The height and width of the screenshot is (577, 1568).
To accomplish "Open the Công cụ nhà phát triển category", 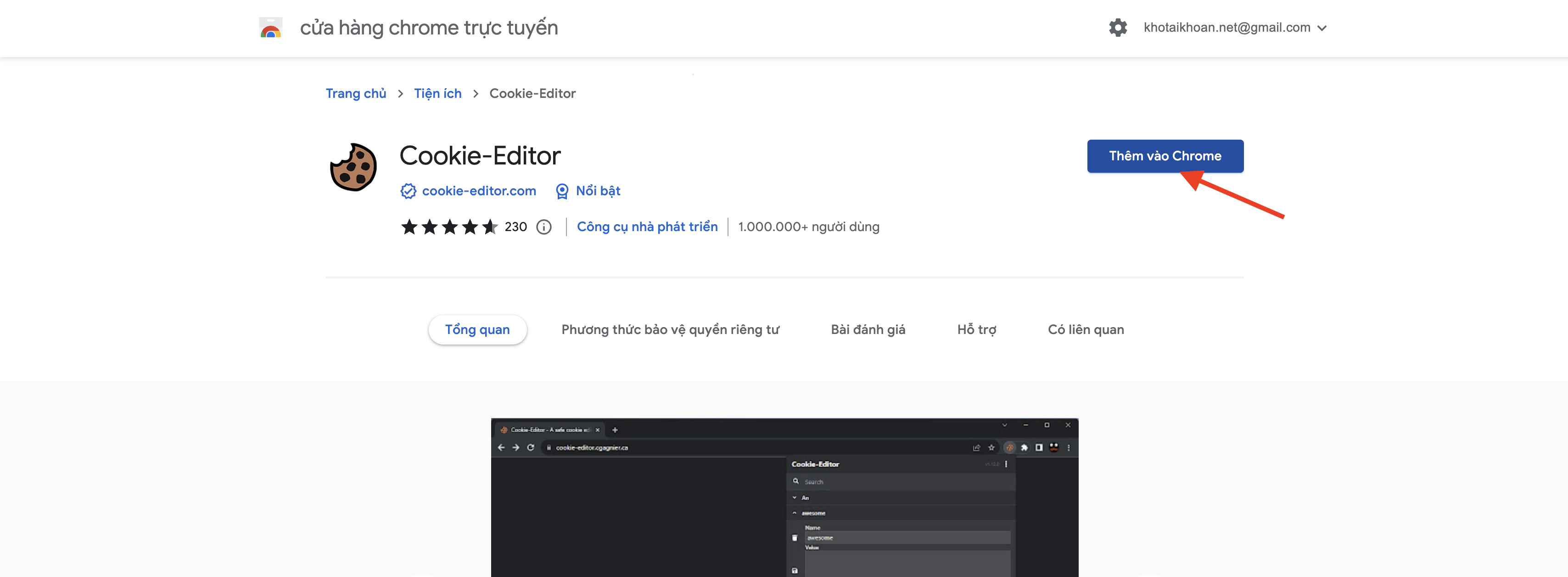I will tap(647, 226).
